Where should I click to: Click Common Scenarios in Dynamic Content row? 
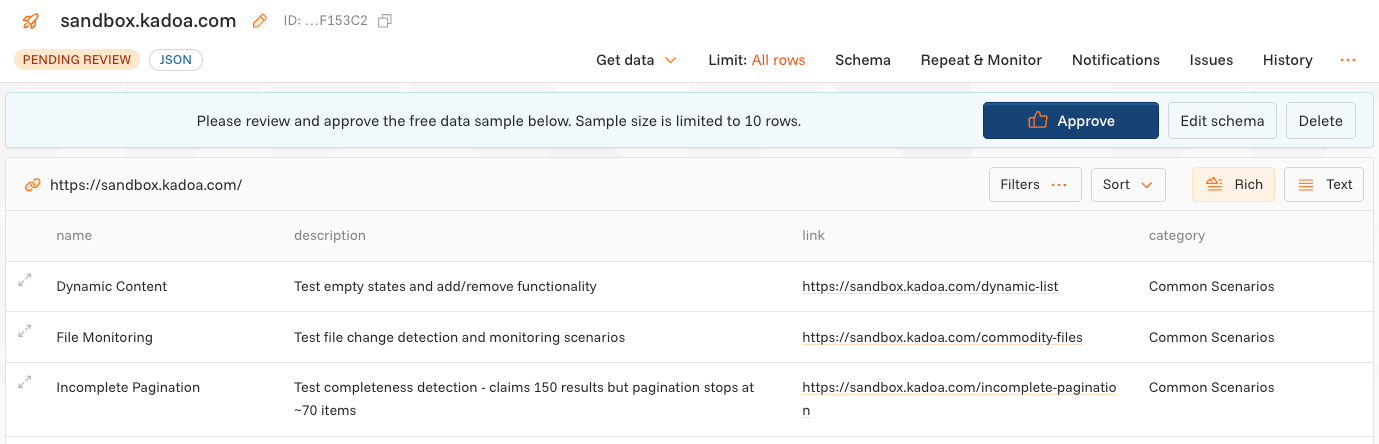point(1212,286)
